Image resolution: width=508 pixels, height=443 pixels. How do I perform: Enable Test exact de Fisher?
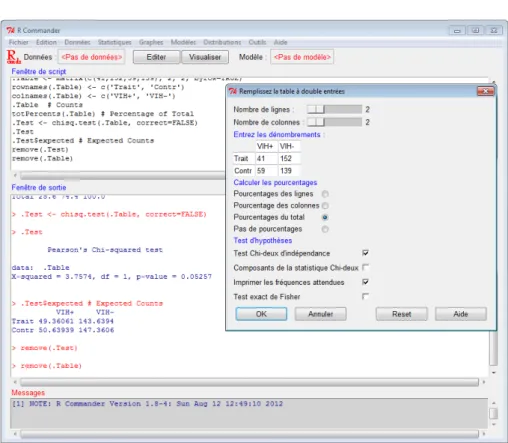click(365, 296)
